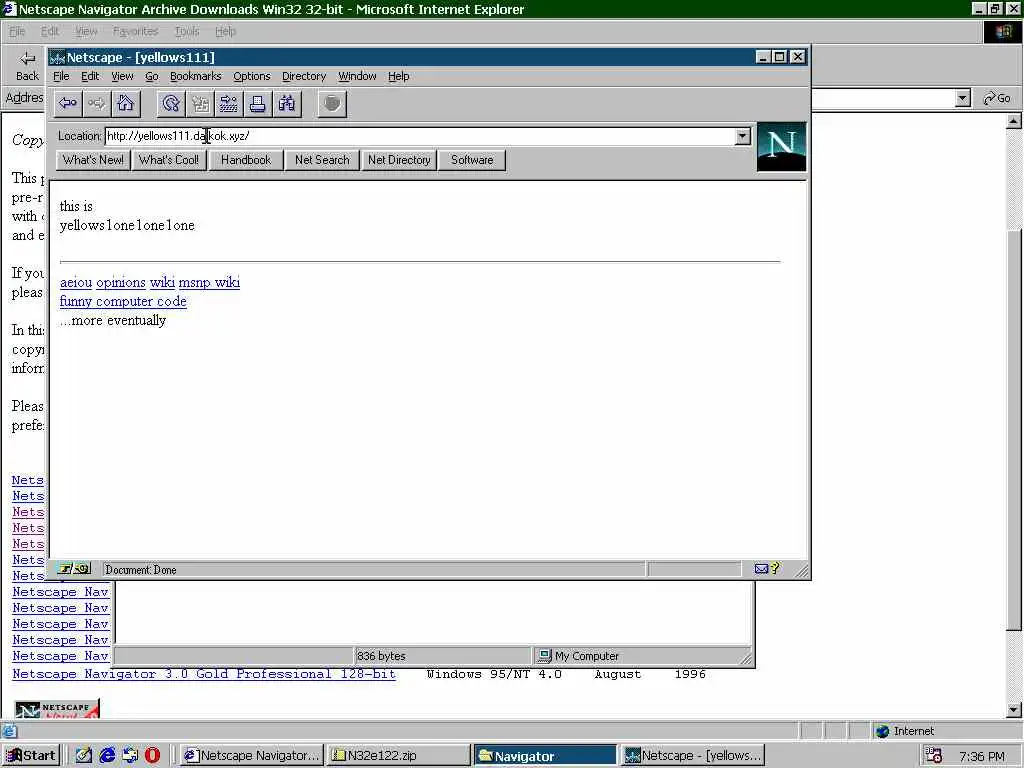
Task: Click the 7:36 PM clock
Action: 982,756
